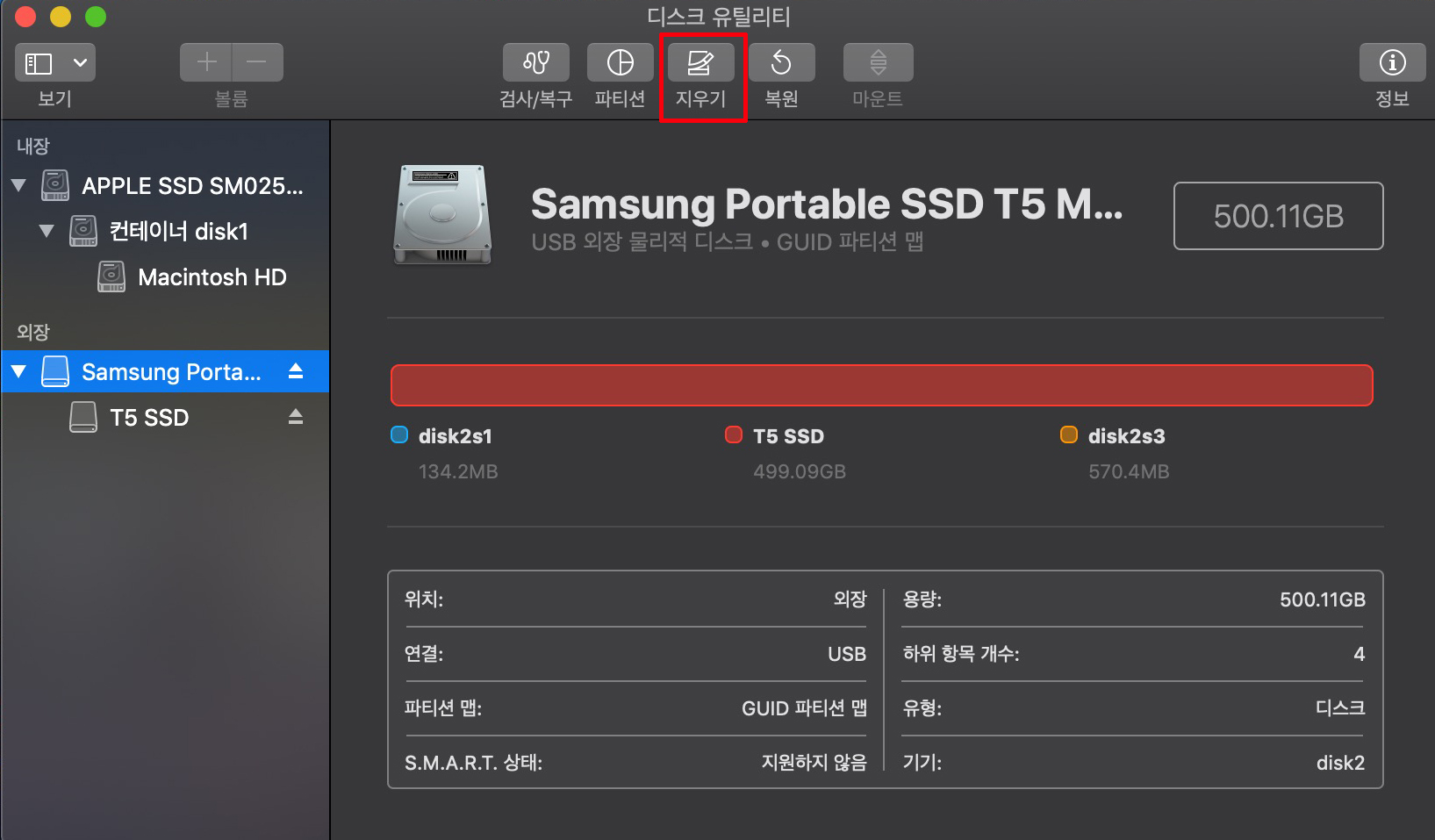Screen dimensions: 1435x840
Task: Collapse the 컨테이너 disk1 disclosure triangle
Action: click(x=47, y=231)
